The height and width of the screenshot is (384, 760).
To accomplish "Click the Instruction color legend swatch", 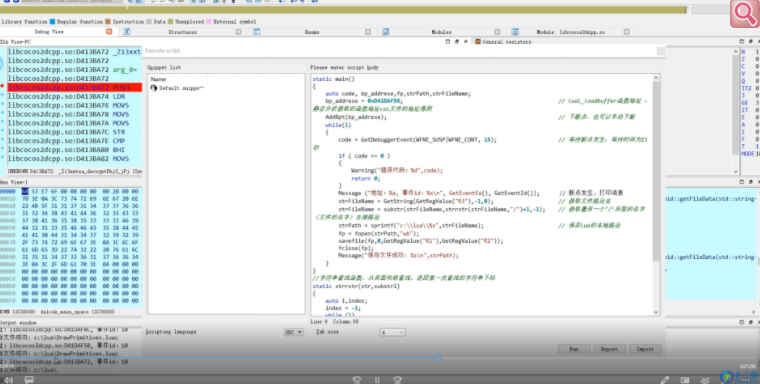I will (108, 22).
